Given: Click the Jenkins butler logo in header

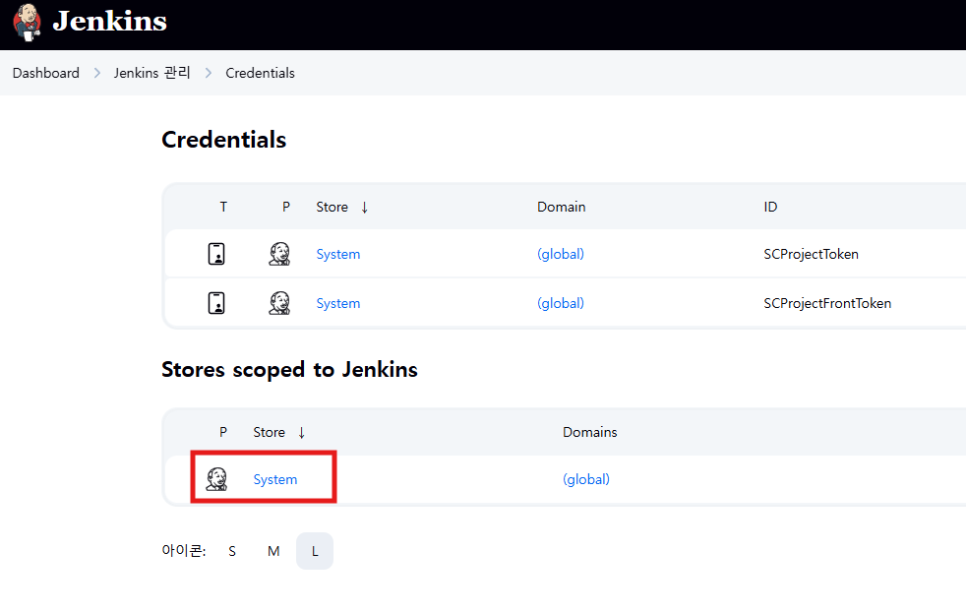Looking at the screenshot, I should pos(27,22).
